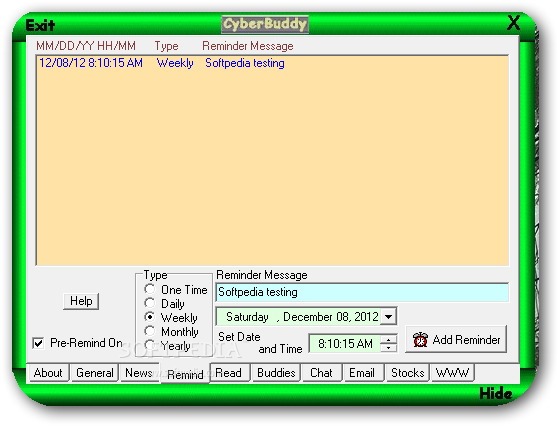Viewport: 559px width, 426px height.
Task: Open the date picker dropdown arrow
Action: (x=388, y=317)
